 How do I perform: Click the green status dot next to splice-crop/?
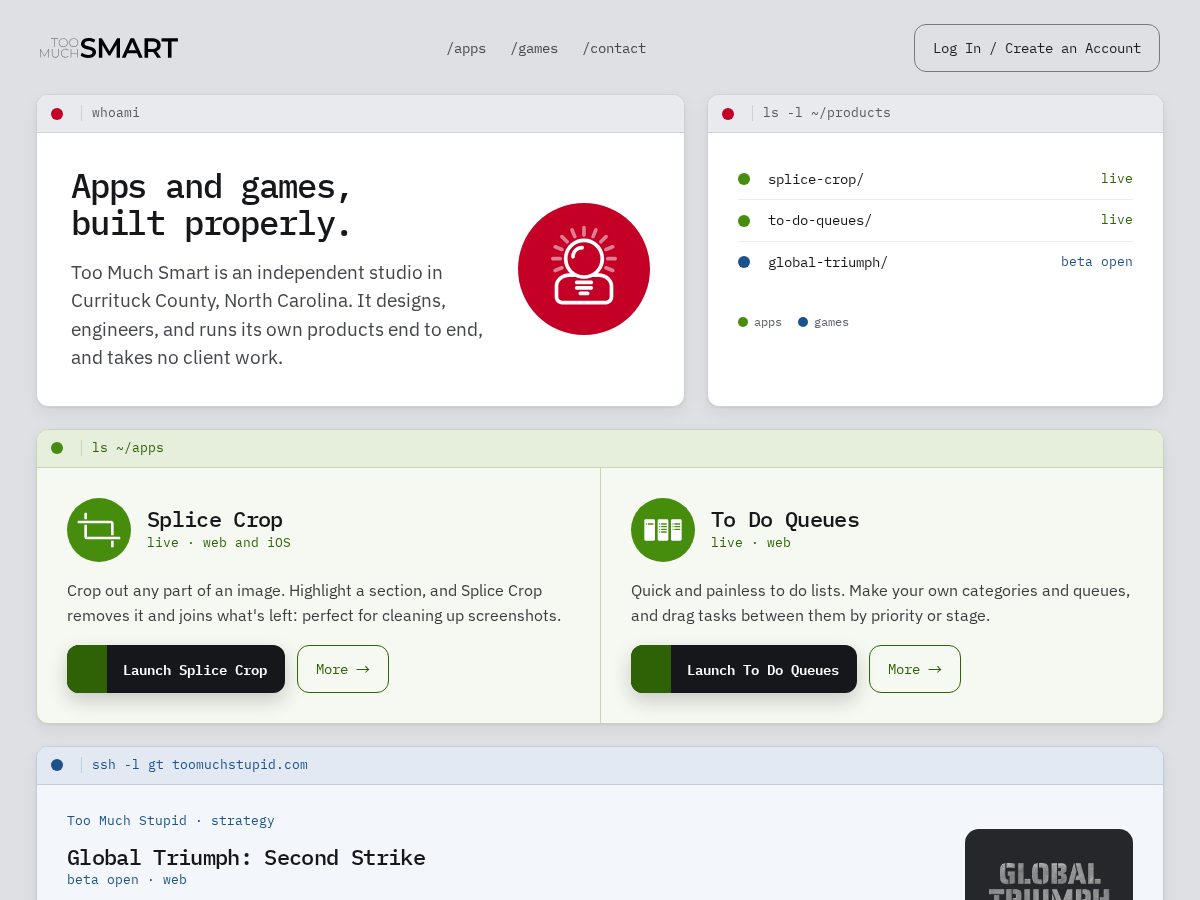[x=744, y=179]
